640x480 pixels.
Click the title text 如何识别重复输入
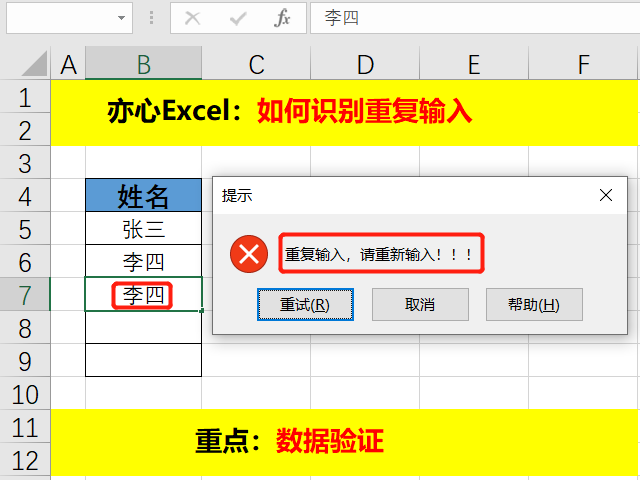tap(364, 111)
